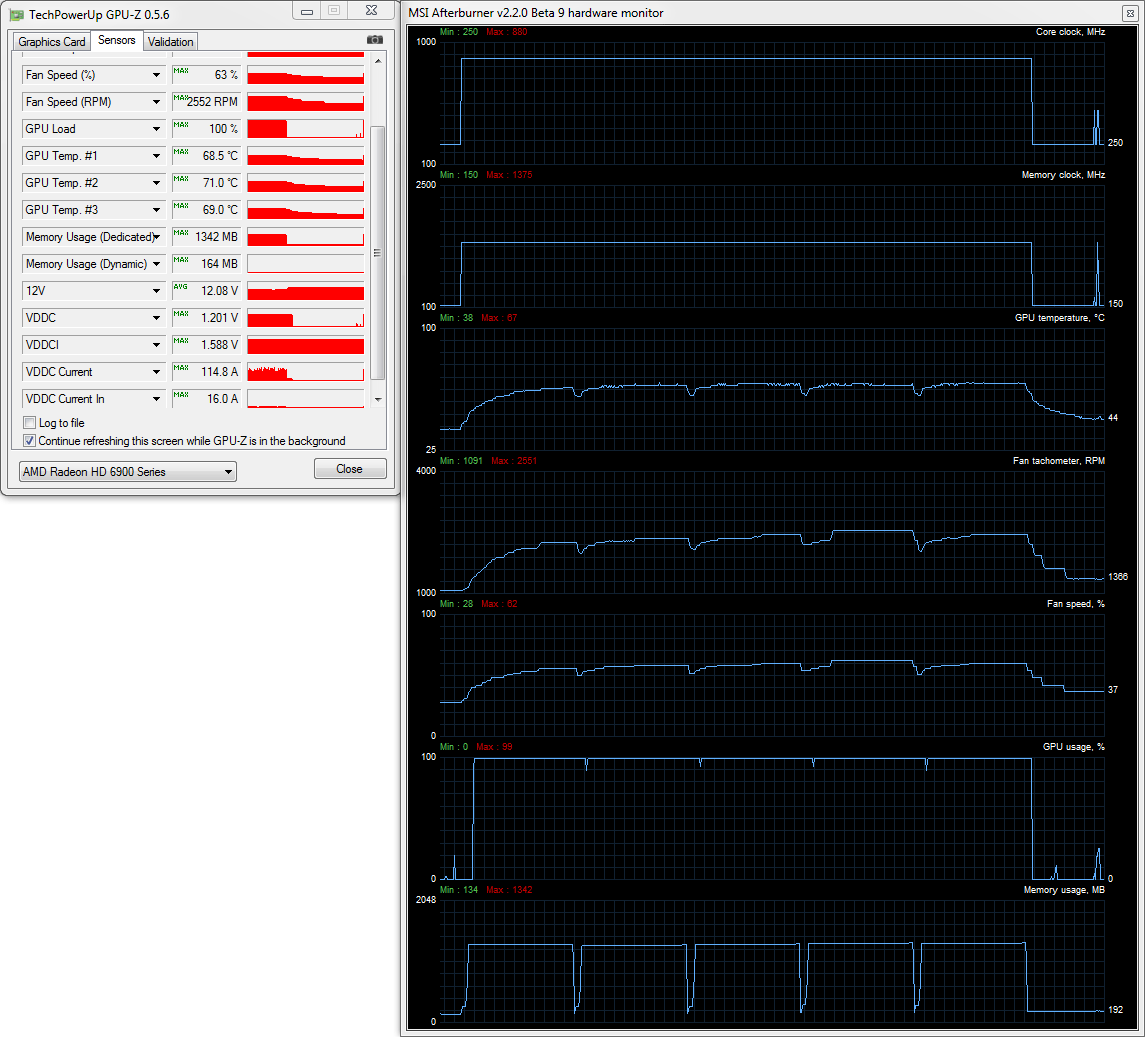Click the "Max : 67" temperature value
Viewport: 1145px width, 1037px height.
pyautogui.click(x=499, y=318)
